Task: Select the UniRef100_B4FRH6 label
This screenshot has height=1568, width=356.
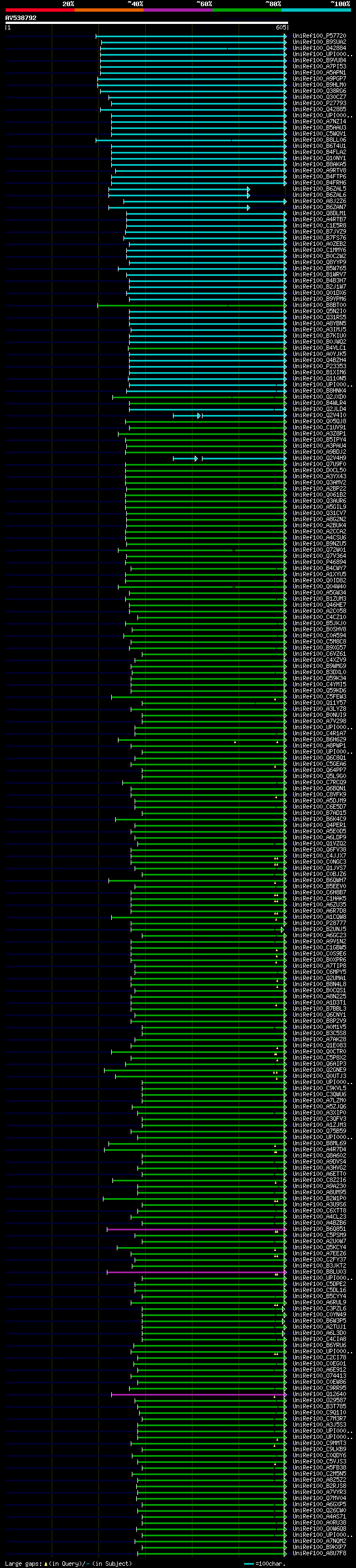Action: [x=319, y=182]
